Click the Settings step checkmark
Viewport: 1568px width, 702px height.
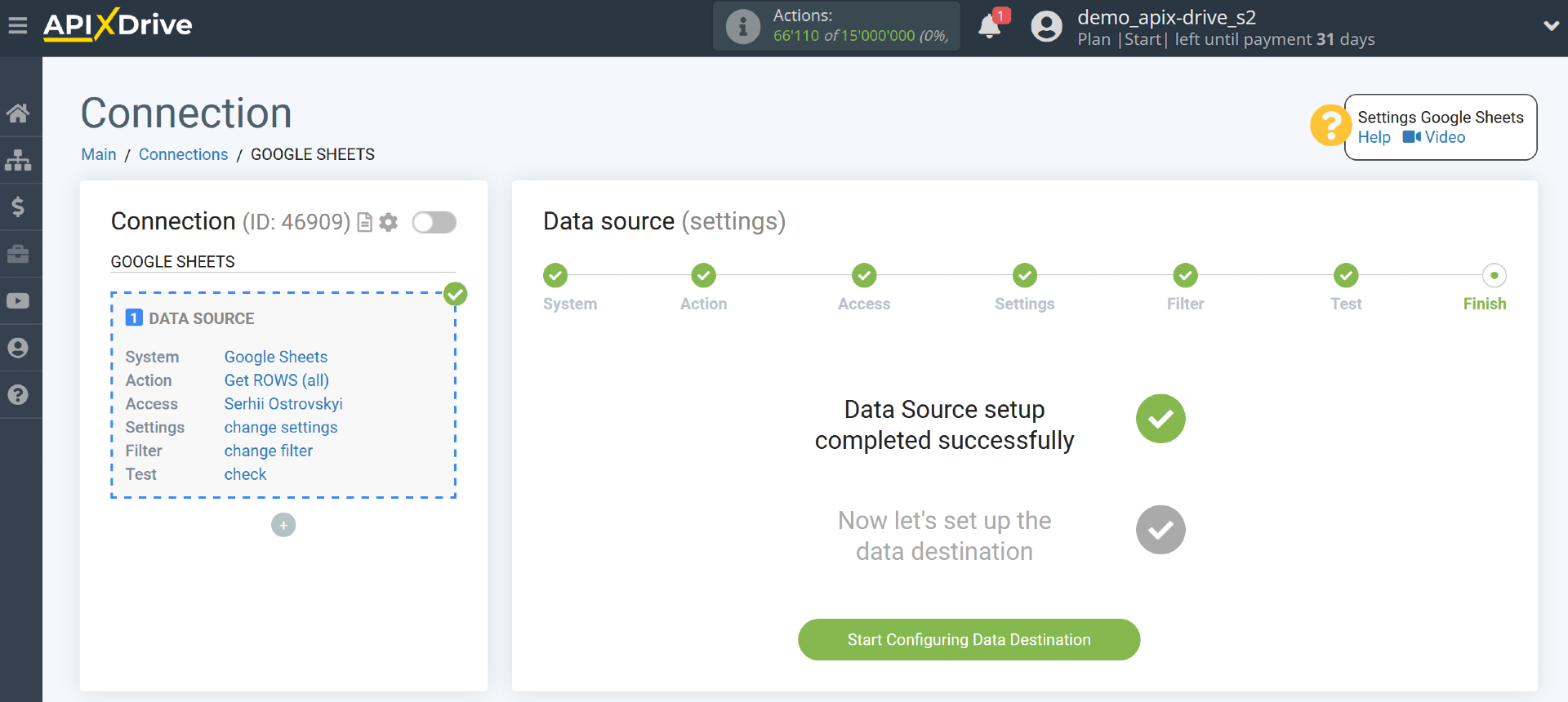(1024, 276)
